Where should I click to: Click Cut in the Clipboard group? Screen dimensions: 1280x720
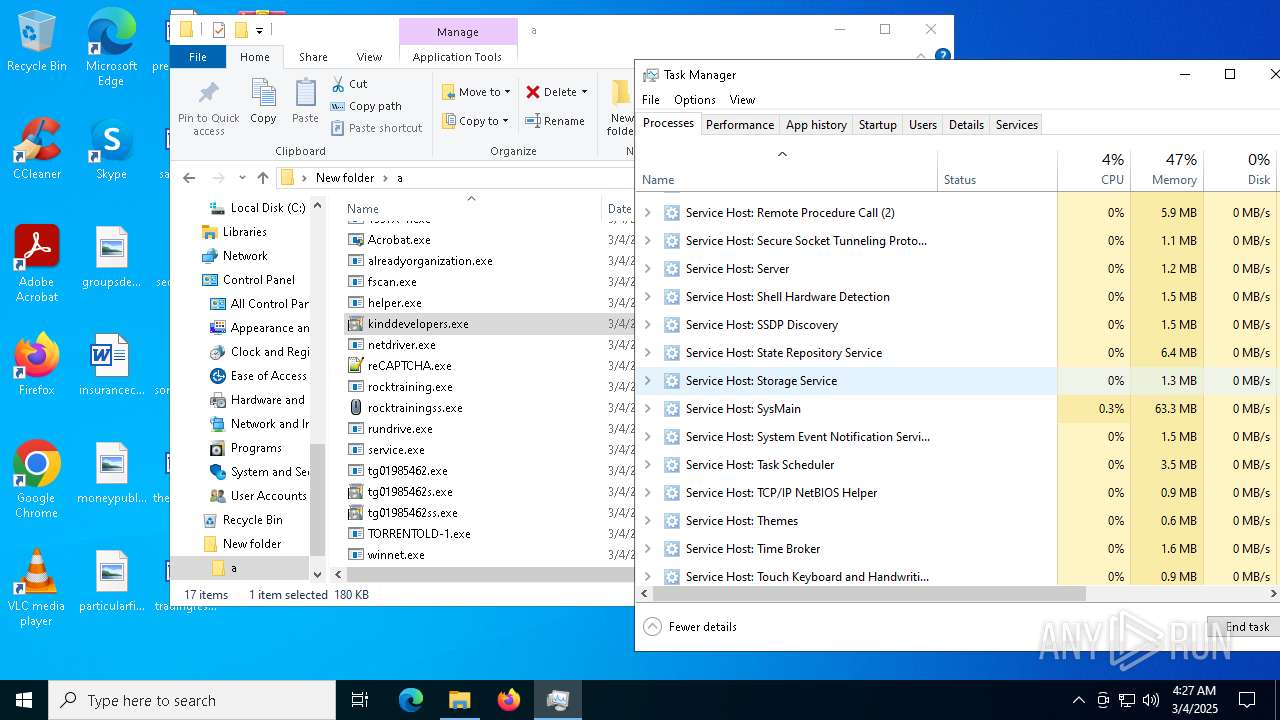click(x=350, y=84)
